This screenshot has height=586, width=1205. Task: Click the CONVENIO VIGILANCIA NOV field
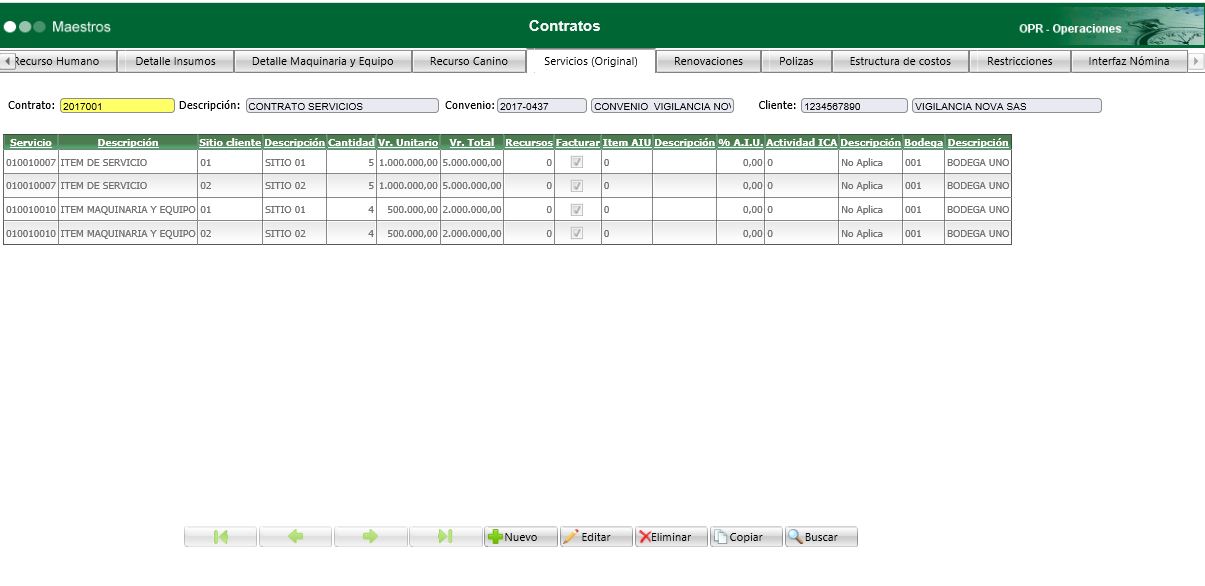click(x=663, y=106)
